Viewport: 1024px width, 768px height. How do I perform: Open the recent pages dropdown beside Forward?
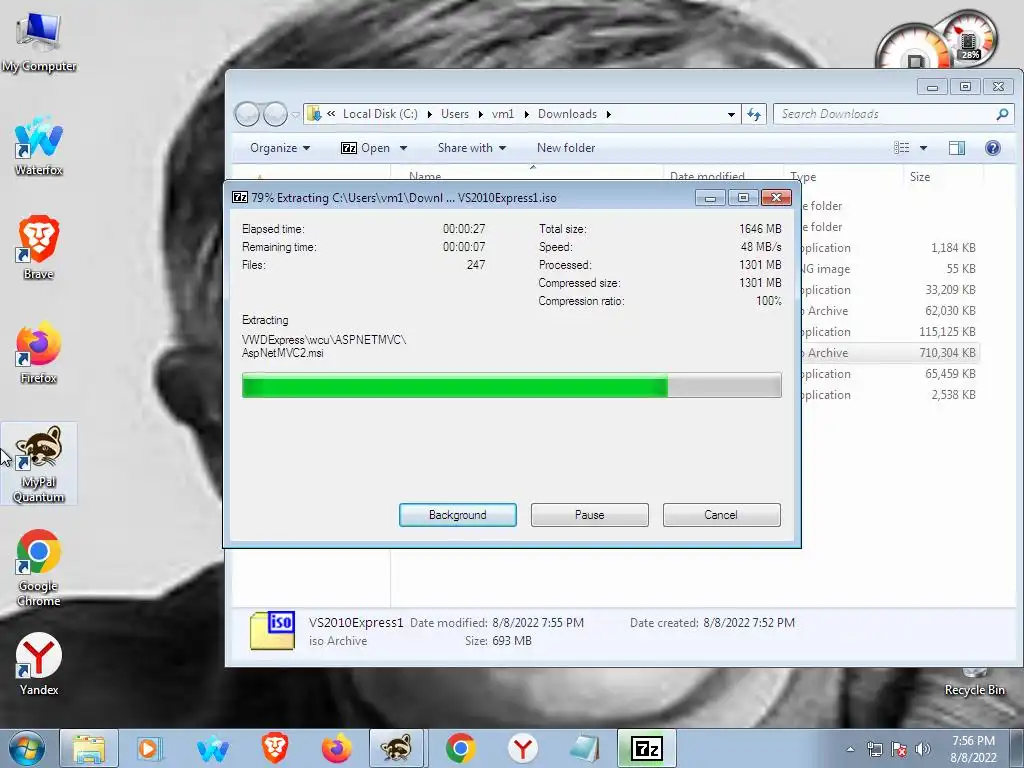[x=295, y=115]
